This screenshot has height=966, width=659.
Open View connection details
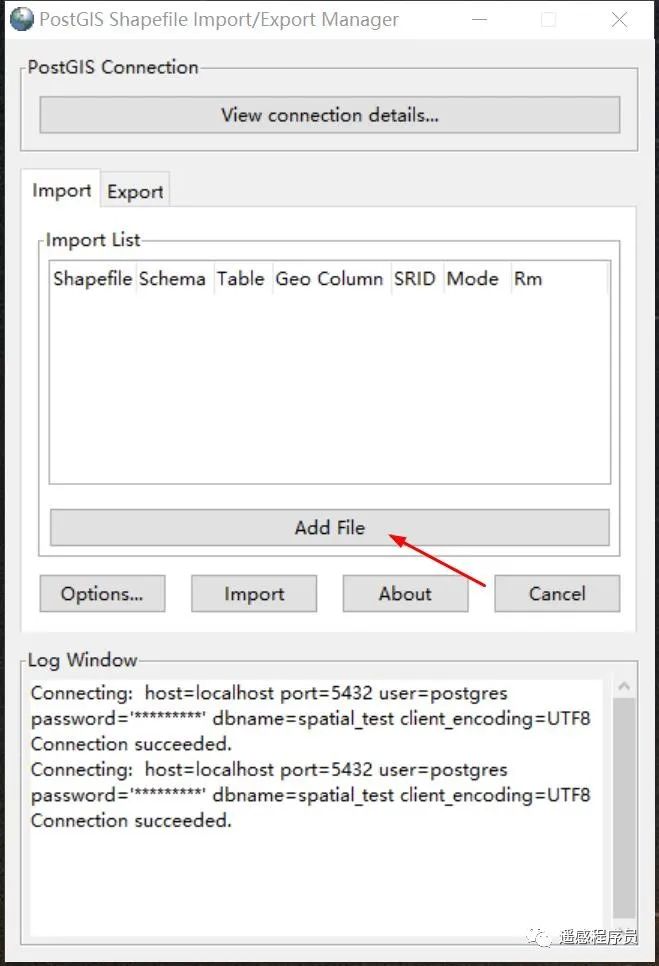(330, 115)
